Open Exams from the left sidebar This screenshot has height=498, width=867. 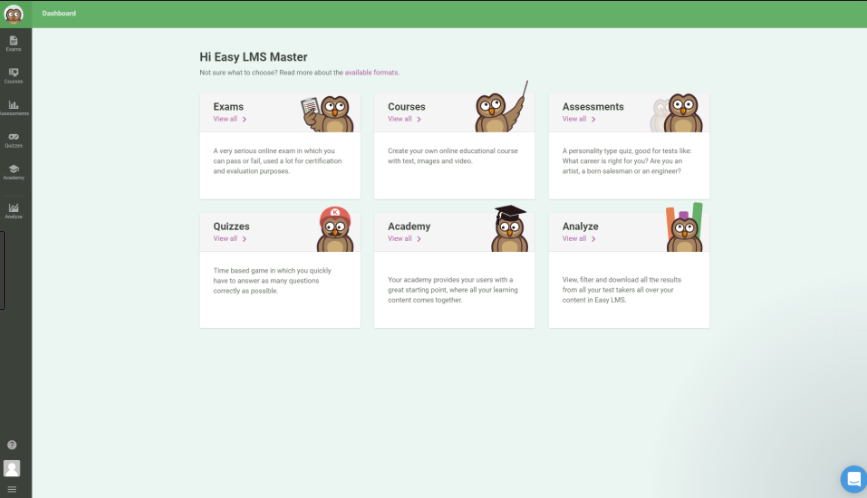pos(13,44)
